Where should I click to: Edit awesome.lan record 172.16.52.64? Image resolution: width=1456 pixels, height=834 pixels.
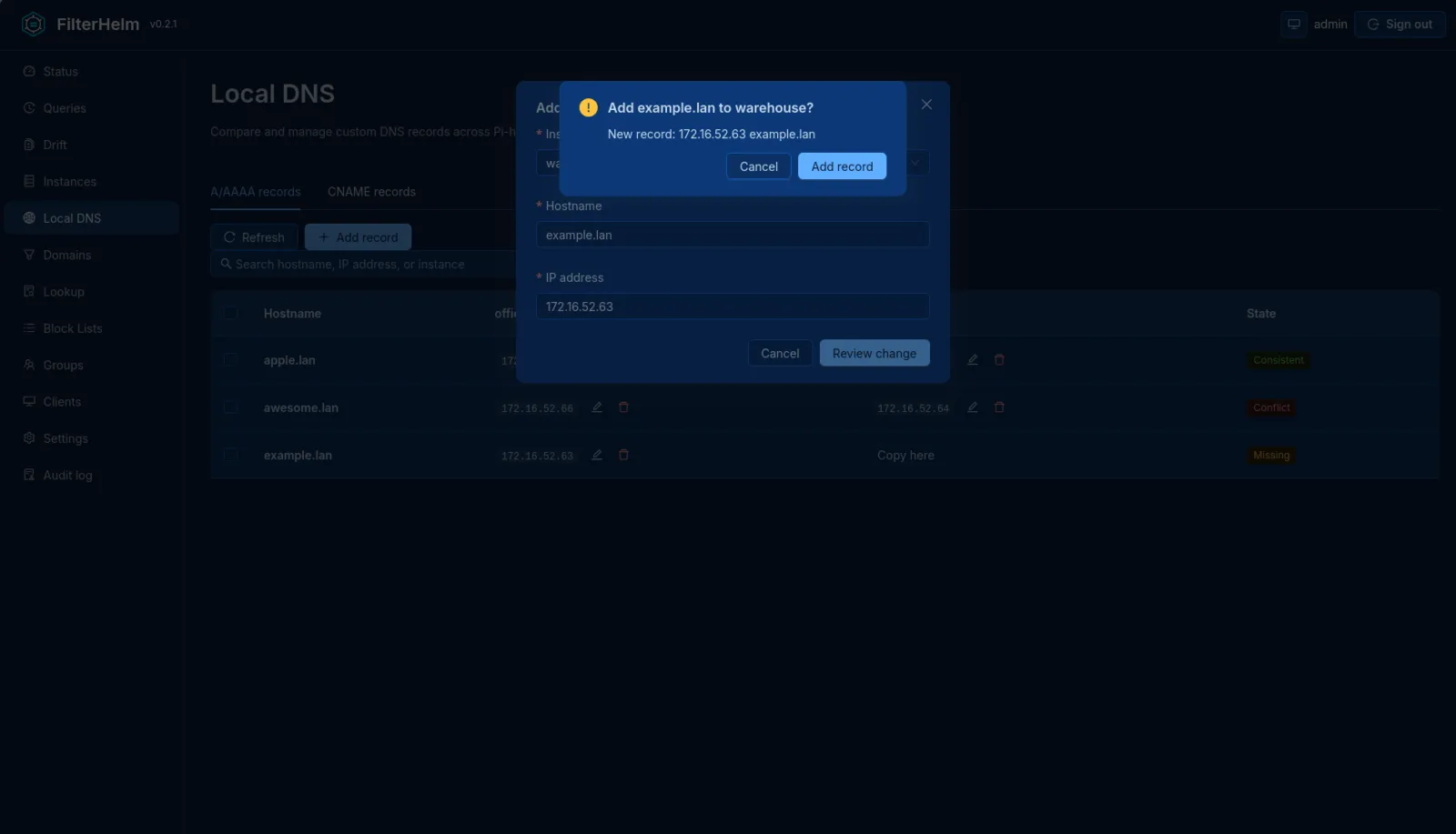pyautogui.click(x=973, y=407)
